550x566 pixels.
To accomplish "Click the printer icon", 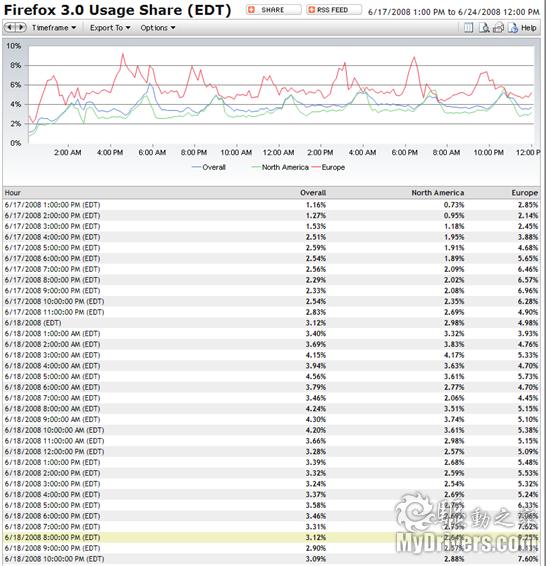I will (498, 28).
